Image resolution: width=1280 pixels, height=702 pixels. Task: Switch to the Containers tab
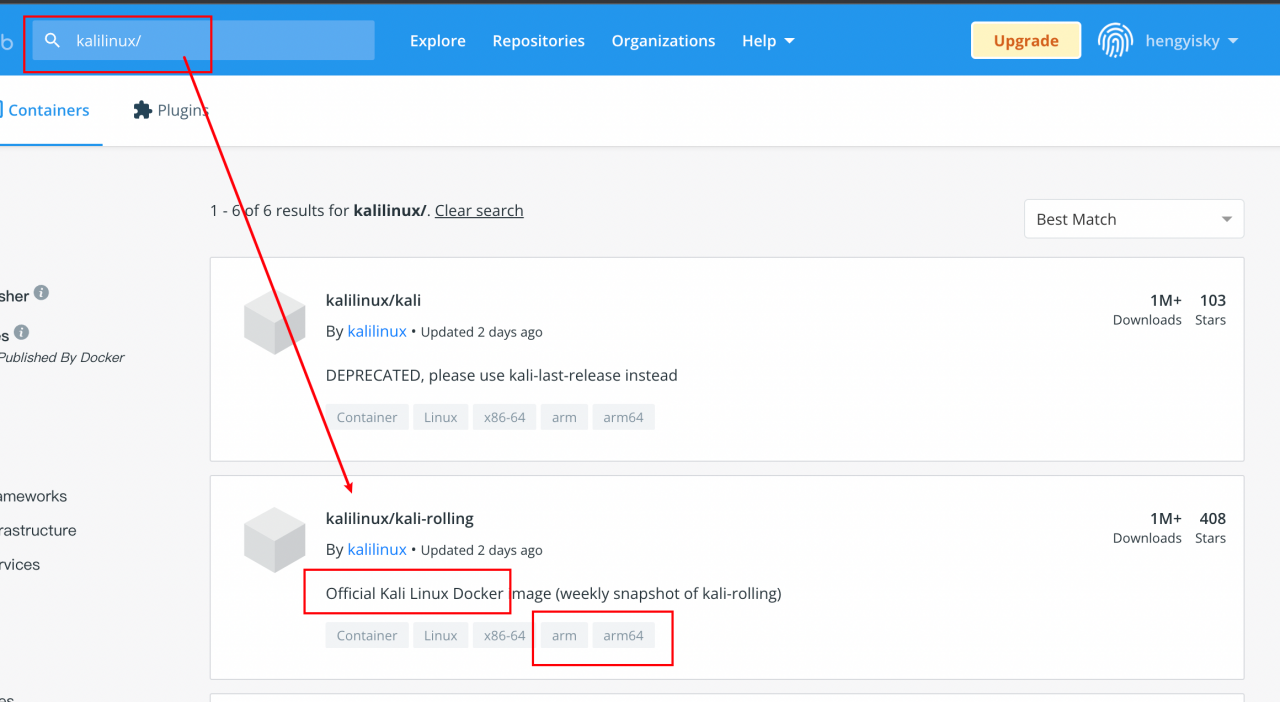tap(48, 110)
